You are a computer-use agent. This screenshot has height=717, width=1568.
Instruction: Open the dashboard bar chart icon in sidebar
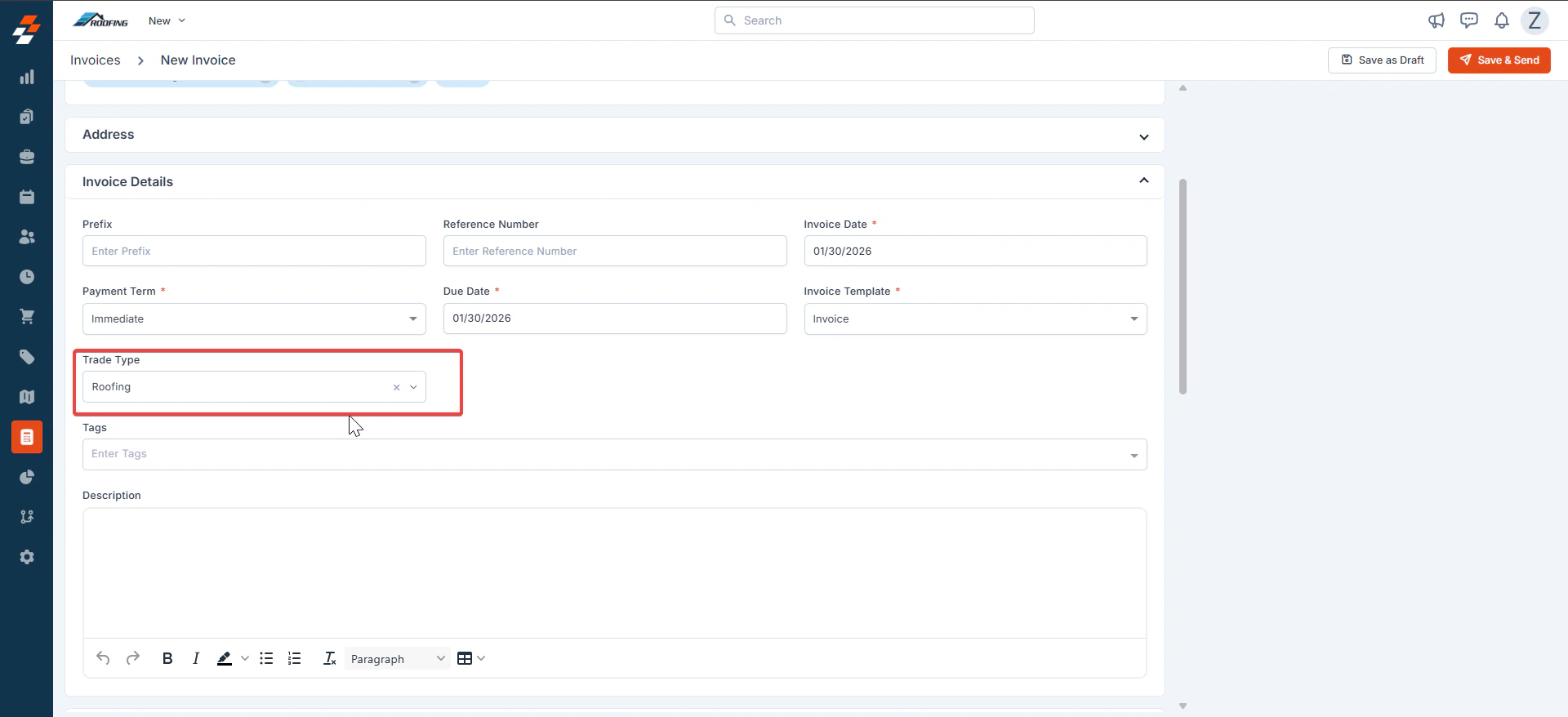tap(27, 77)
